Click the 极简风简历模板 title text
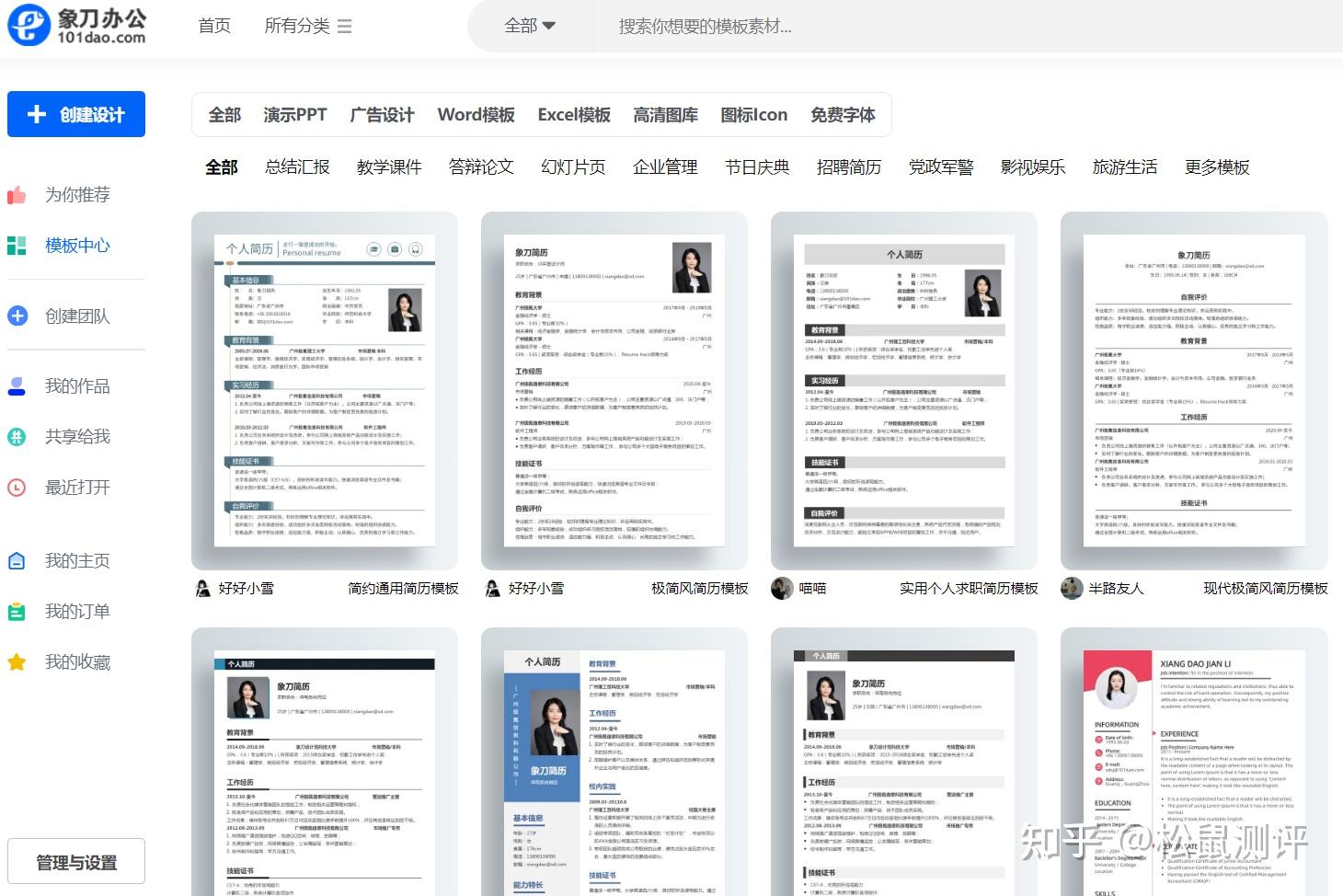1343x896 pixels. pyautogui.click(x=700, y=589)
